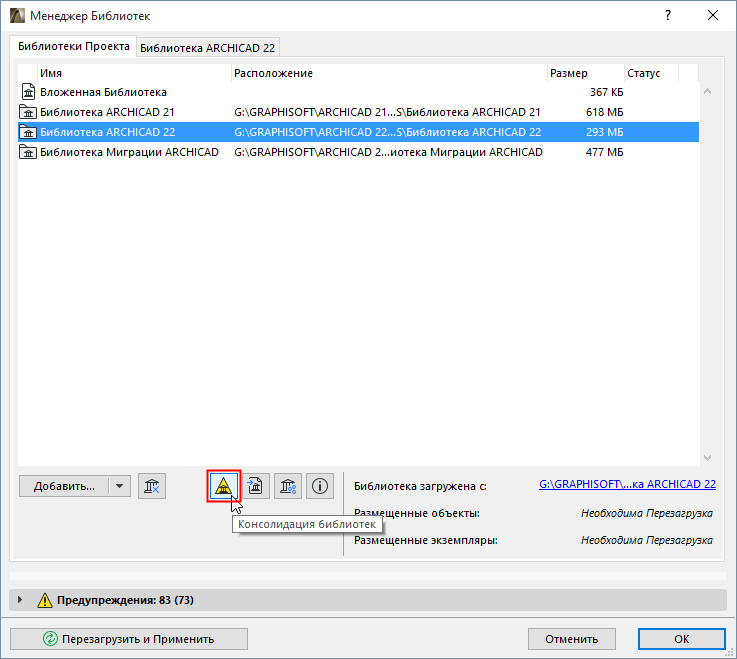
Task: Select the Библиотека Миграции ARCHICAD name
Action: pyautogui.click(x=129, y=152)
